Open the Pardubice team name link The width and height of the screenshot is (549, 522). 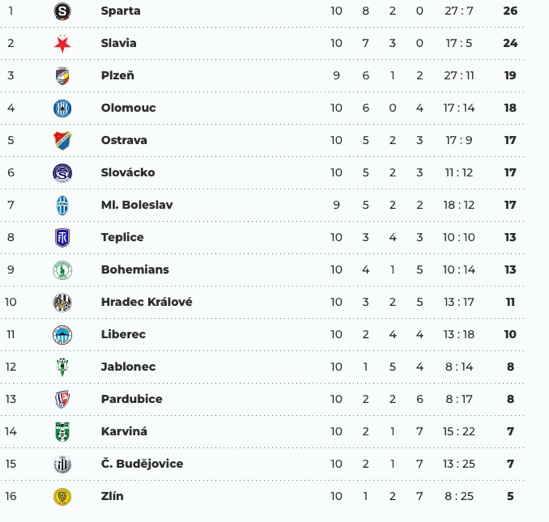click(x=132, y=399)
